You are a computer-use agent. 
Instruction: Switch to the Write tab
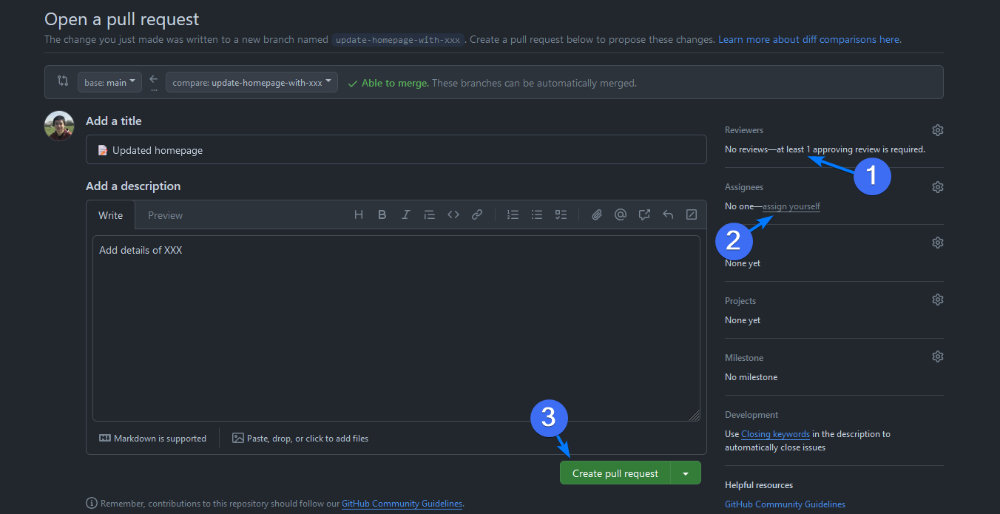[111, 215]
